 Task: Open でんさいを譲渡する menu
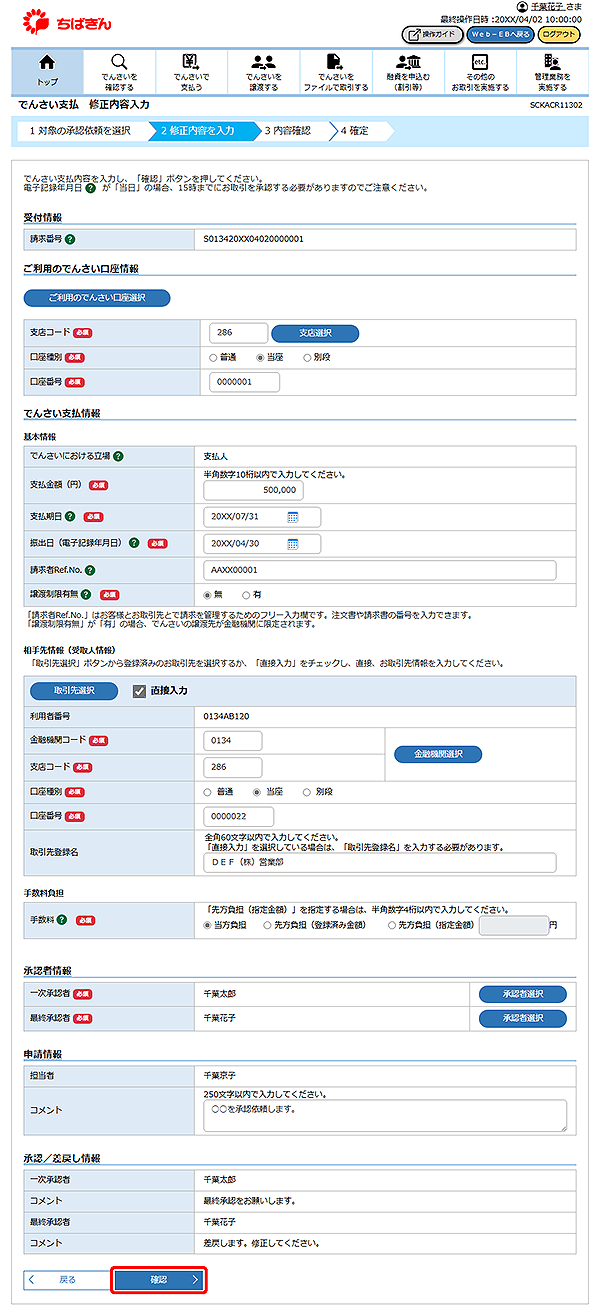point(264,70)
